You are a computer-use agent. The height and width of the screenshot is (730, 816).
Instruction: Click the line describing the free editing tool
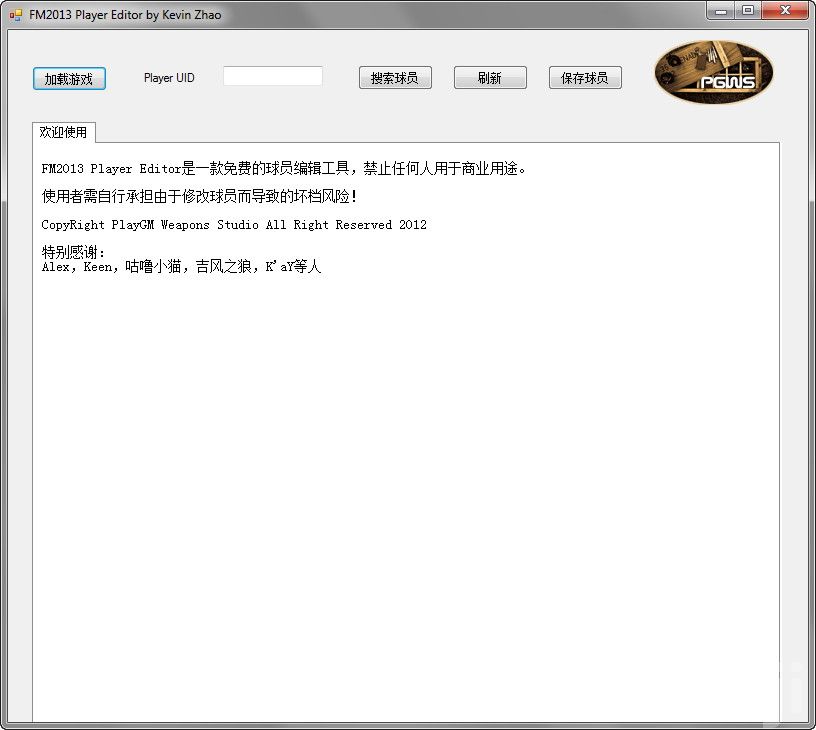pos(283,169)
